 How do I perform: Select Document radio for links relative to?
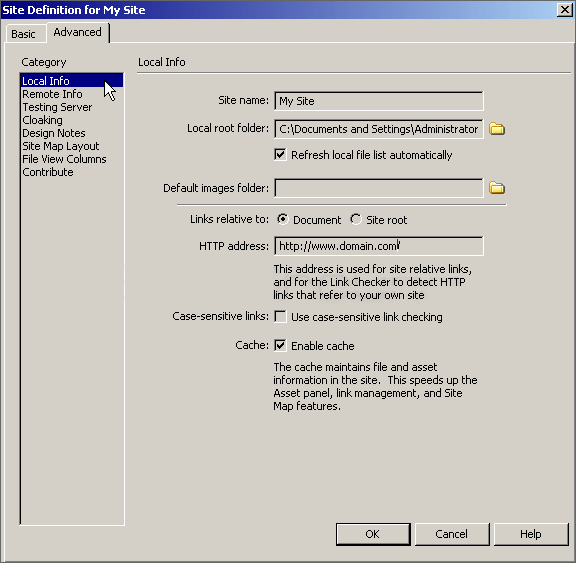click(282, 219)
